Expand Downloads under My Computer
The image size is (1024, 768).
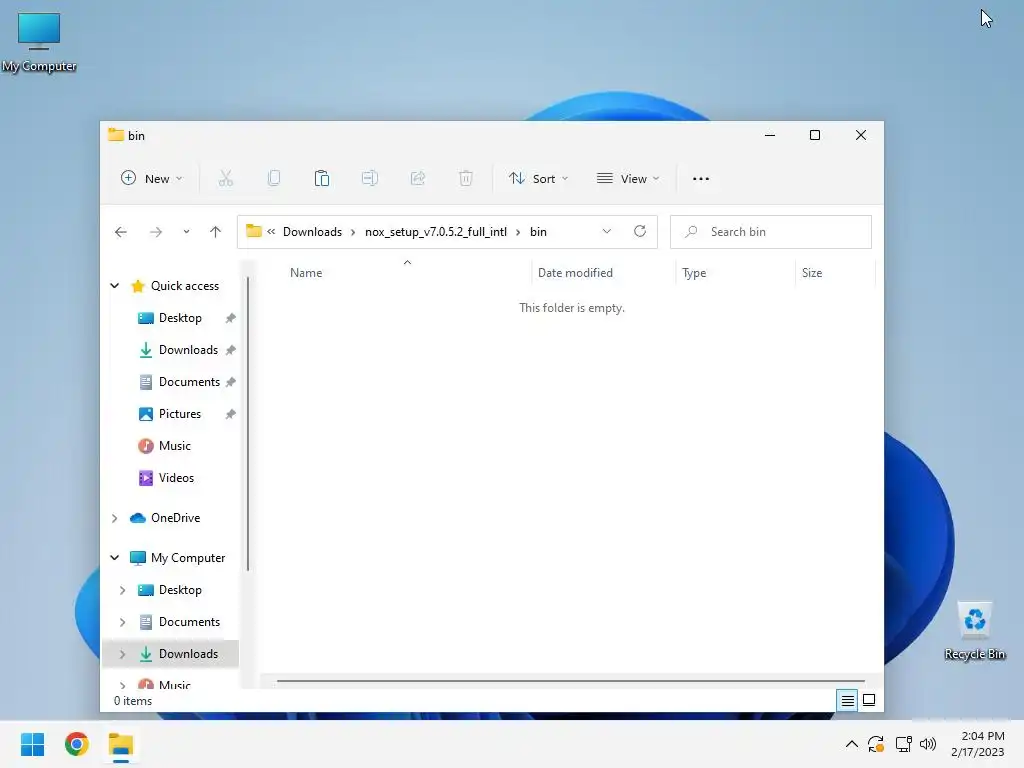[123, 654]
